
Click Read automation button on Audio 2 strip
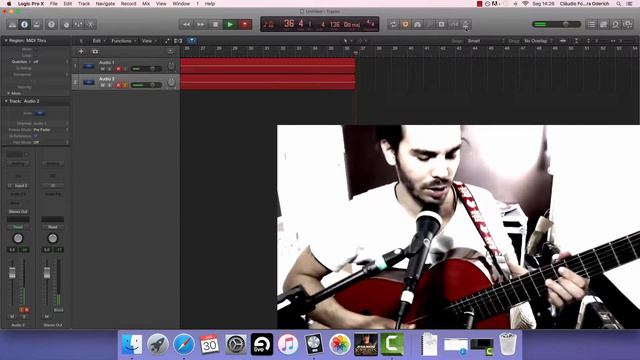click(18, 227)
